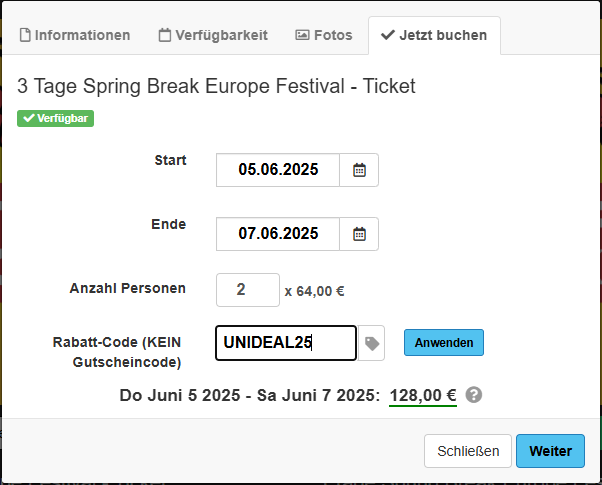Click the question mark help icon
This screenshot has height=485, width=602.
pyautogui.click(x=474, y=395)
